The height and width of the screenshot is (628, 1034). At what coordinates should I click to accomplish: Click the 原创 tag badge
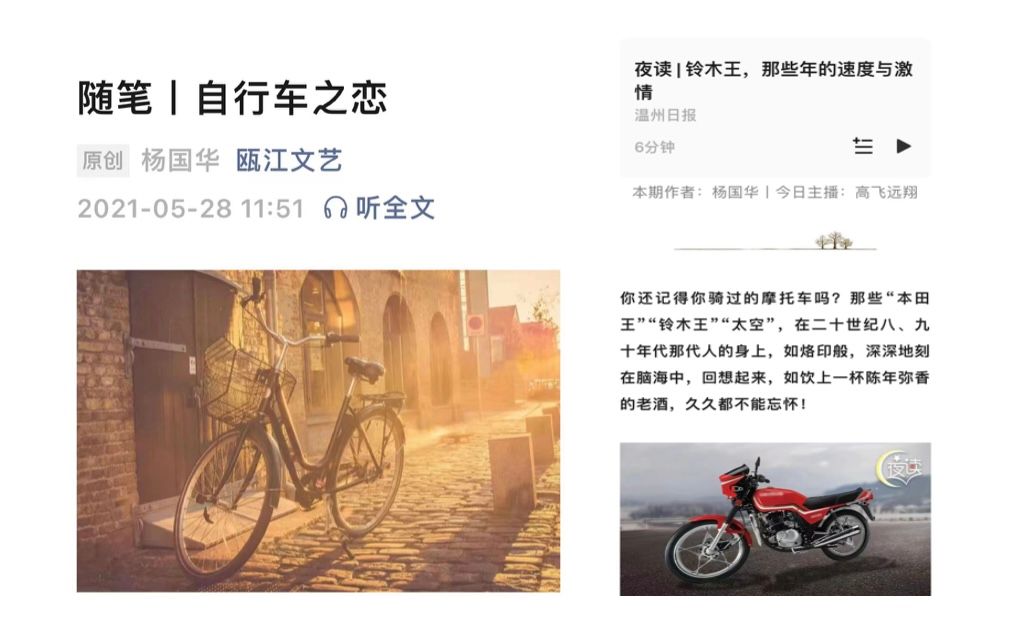coord(103,160)
